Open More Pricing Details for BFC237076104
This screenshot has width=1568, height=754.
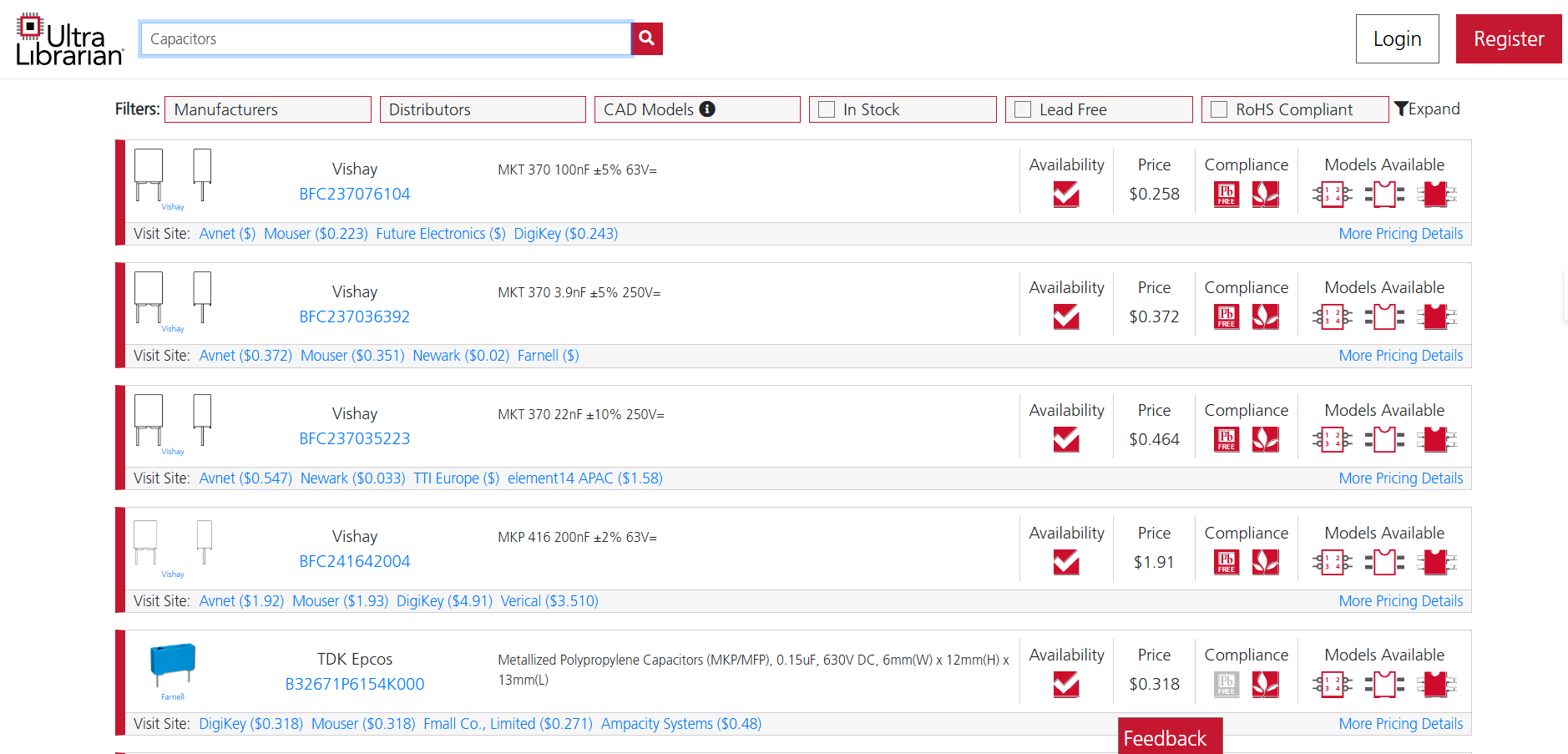click(x=1401, y=234)
